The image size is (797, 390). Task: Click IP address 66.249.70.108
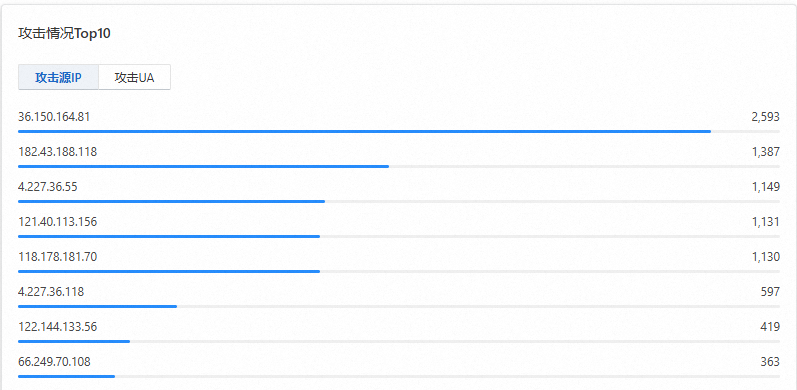tap(54, 362)
